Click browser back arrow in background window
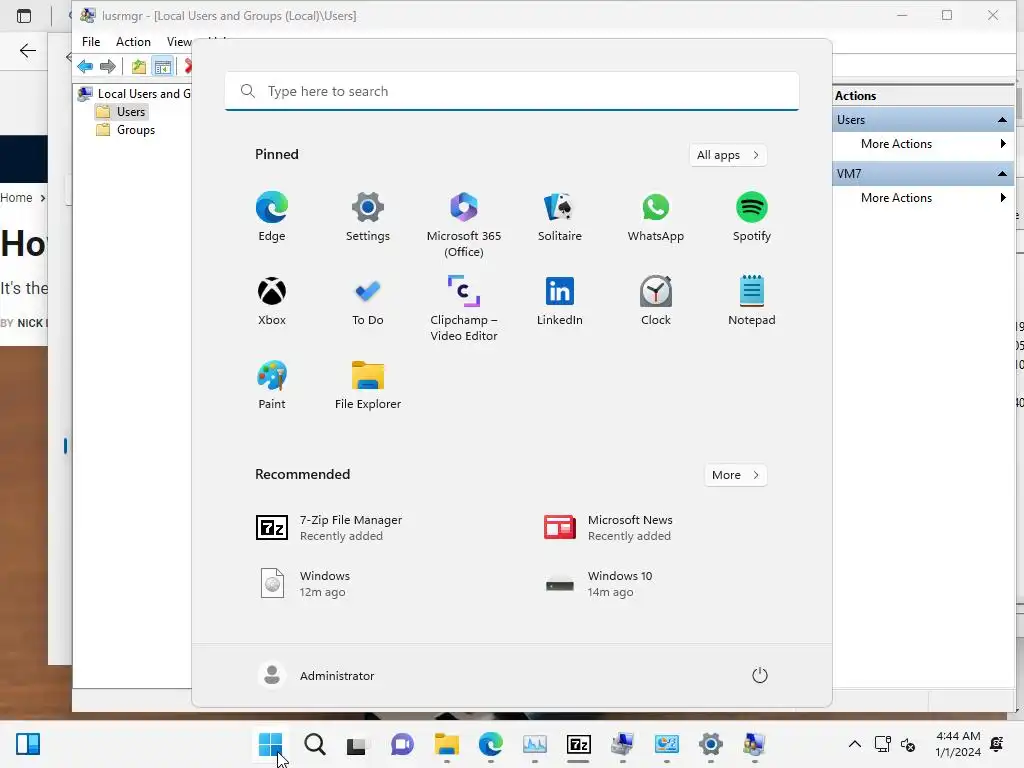Image resolution: width=1024 pixels, height=768 pixels. click(27, 50)
